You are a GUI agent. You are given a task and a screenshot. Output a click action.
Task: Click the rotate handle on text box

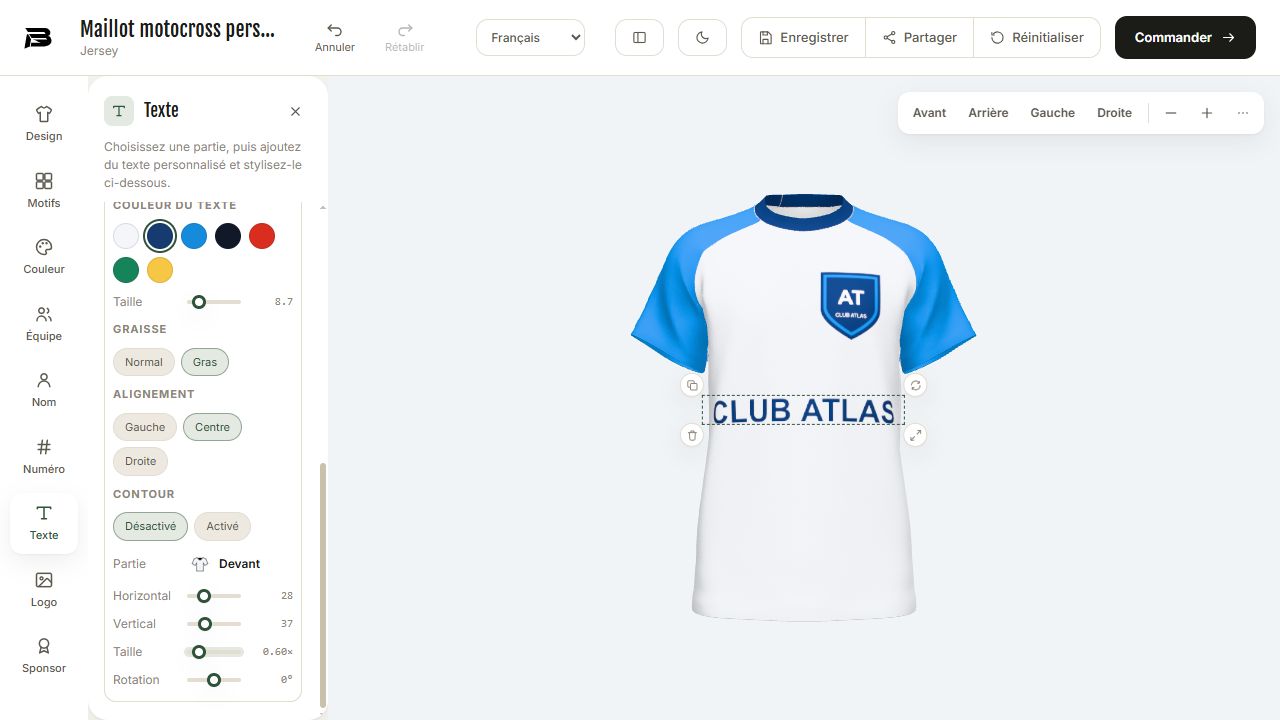pyautogui.click(x=915, y=385)
